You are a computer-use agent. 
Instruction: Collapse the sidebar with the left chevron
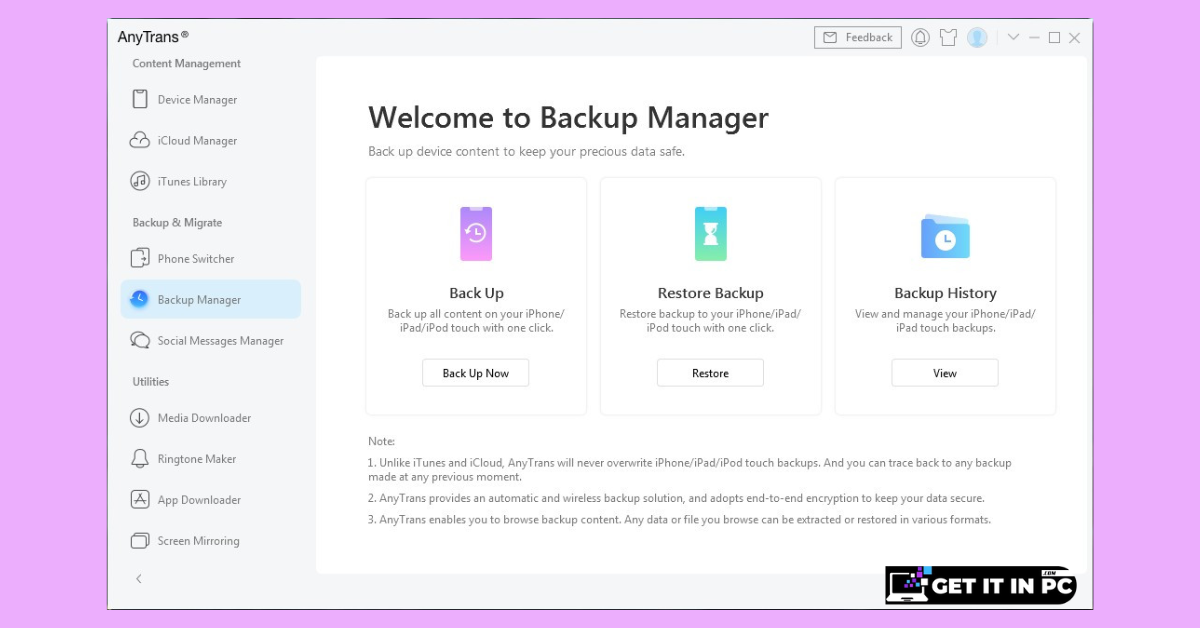(x=139, y=579)
